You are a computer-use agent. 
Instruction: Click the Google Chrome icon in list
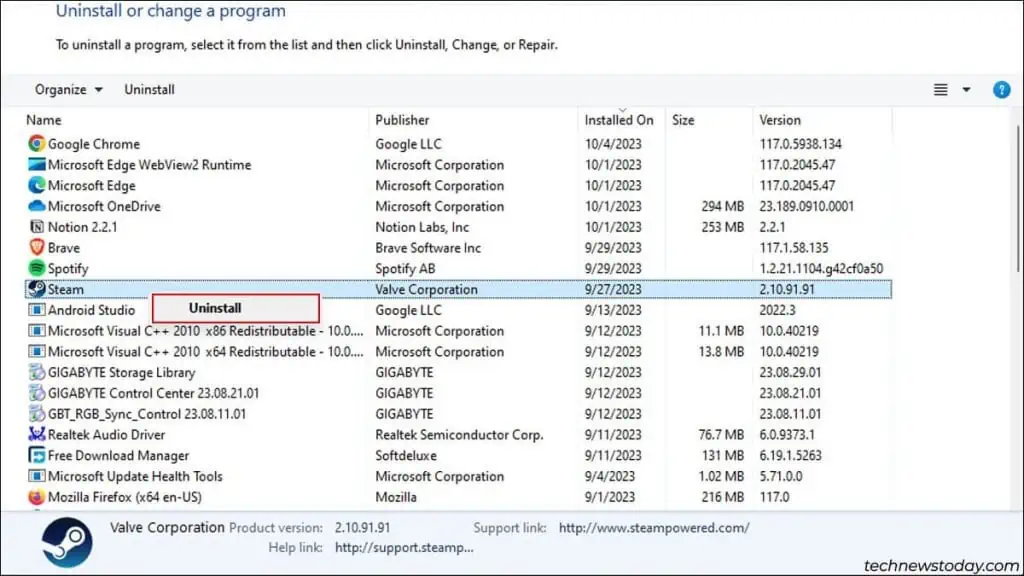[x=37, y=143]
